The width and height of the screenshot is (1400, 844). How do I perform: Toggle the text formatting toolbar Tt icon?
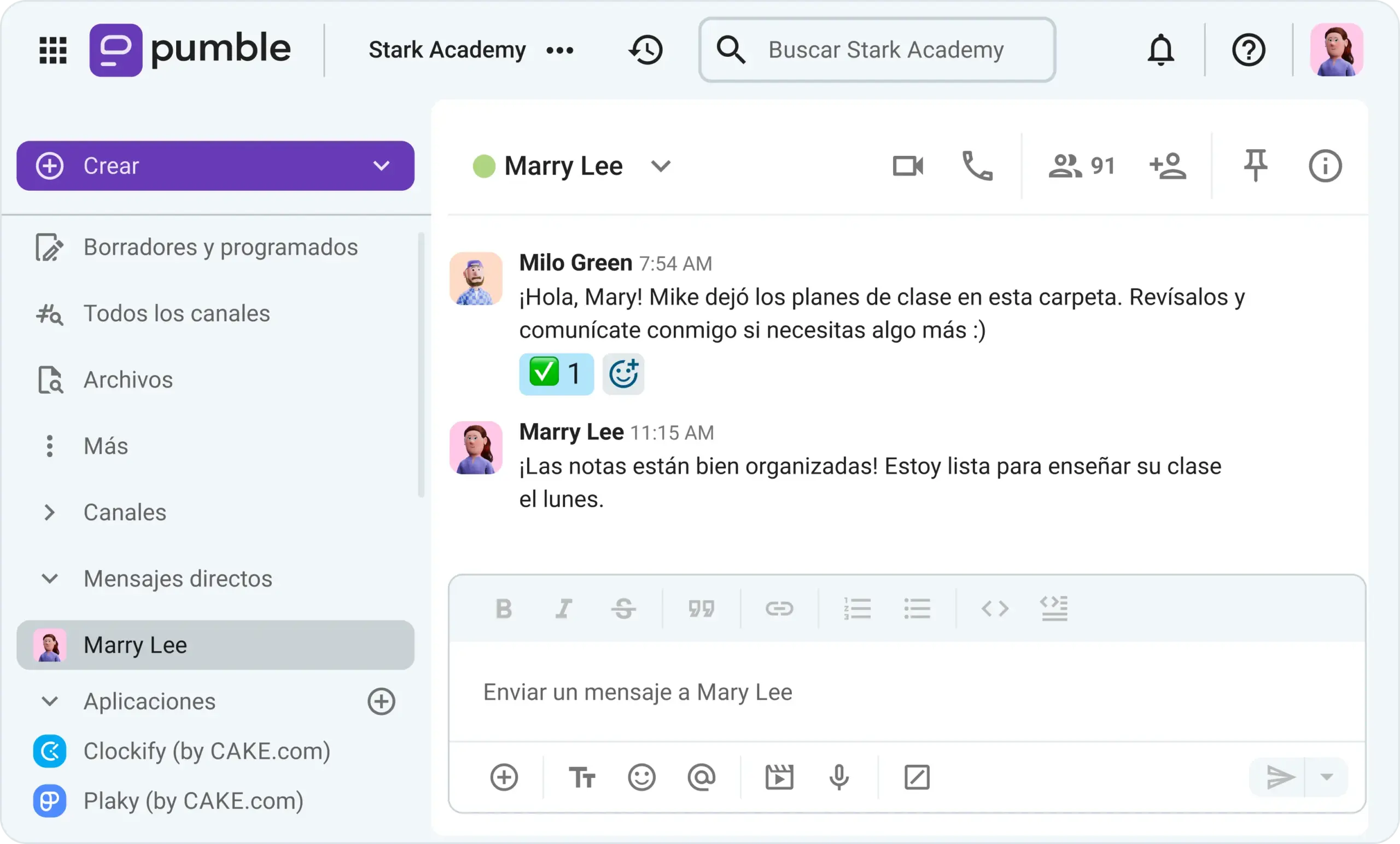click(582, 777)
